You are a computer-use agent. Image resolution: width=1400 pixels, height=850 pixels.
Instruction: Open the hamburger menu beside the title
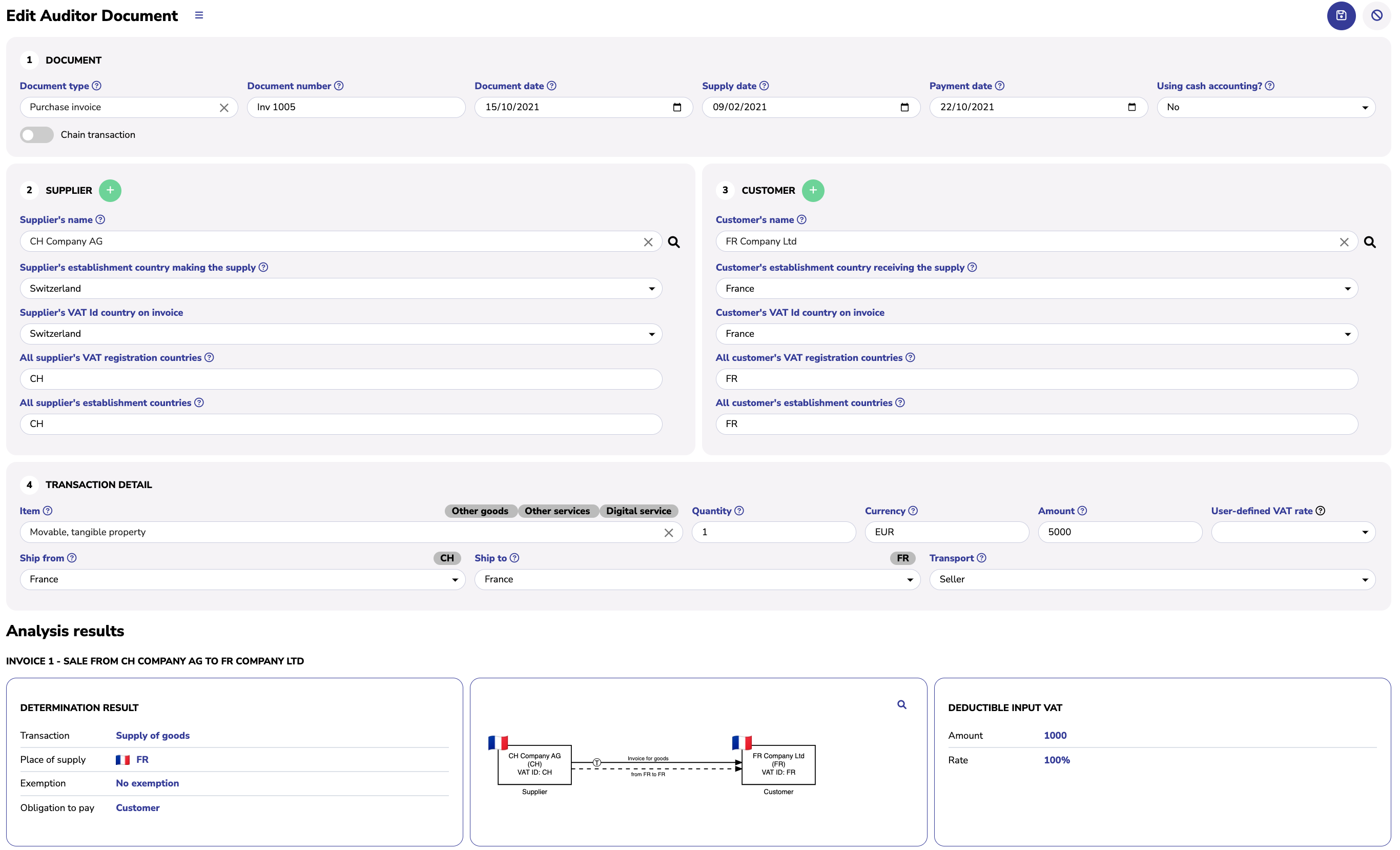click(x=199, y=15)
